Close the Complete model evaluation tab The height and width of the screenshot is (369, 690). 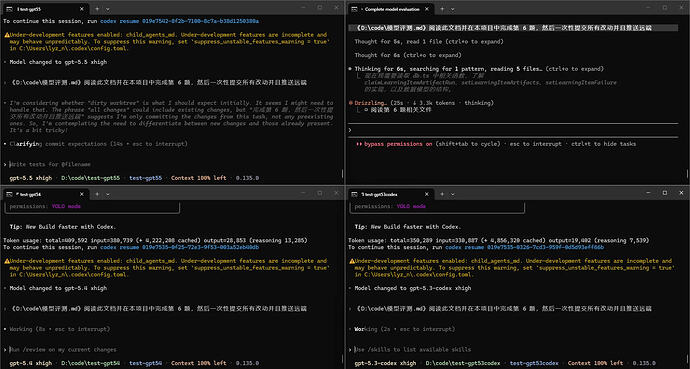tap(427, 9)
